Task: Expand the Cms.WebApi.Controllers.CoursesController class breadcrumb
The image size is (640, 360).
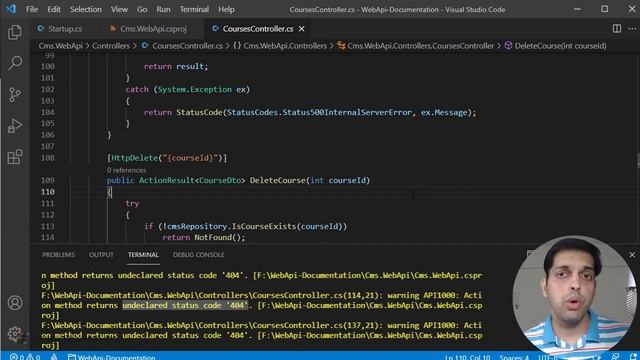Action: (x=420, y=46)
